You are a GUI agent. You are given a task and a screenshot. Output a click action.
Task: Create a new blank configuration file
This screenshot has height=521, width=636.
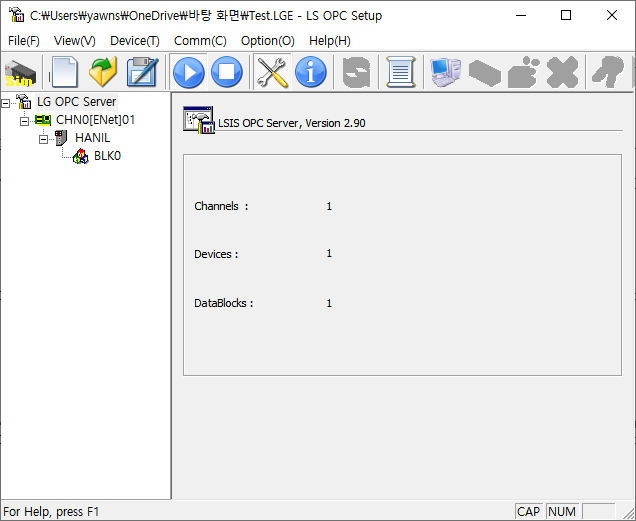coord(64,72)
